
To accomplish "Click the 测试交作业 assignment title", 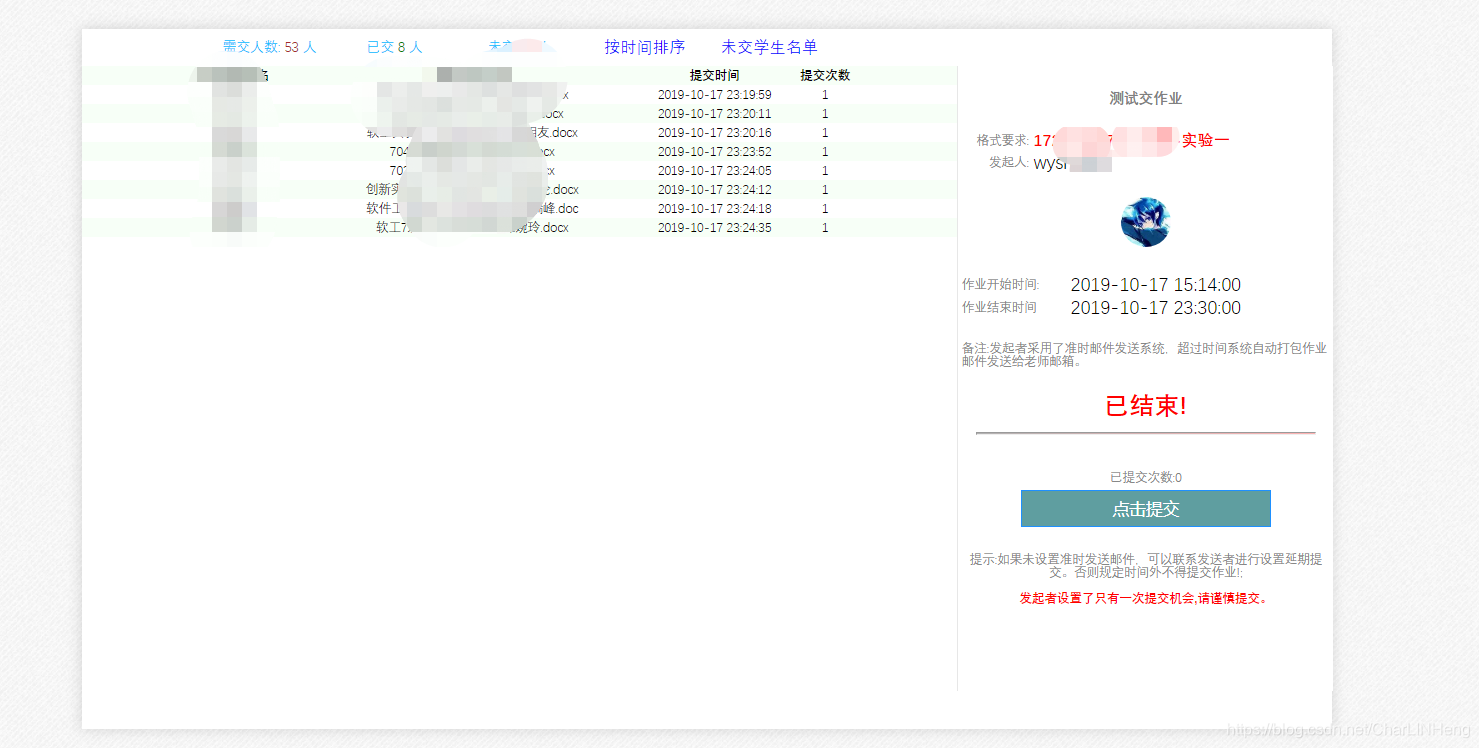I will (1143, 98).
